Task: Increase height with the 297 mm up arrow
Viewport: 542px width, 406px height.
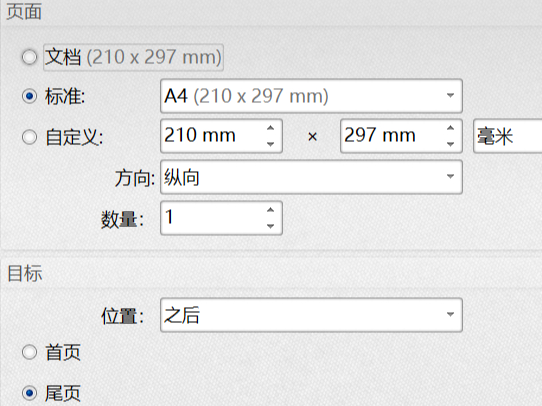Action: [x=450, y=128]
